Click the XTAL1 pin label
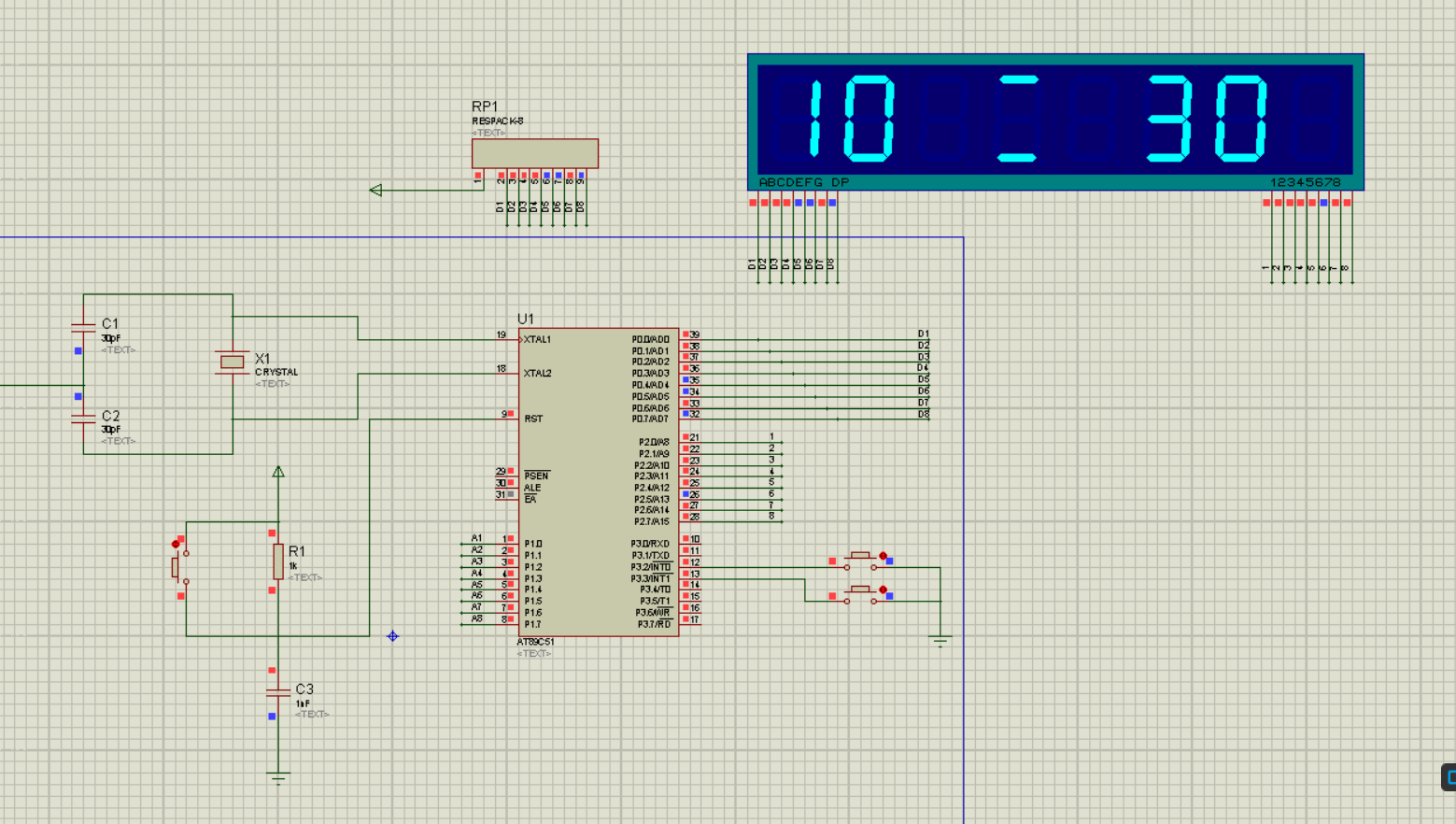Screen dimensions: 1456x824 coord(537,340)
